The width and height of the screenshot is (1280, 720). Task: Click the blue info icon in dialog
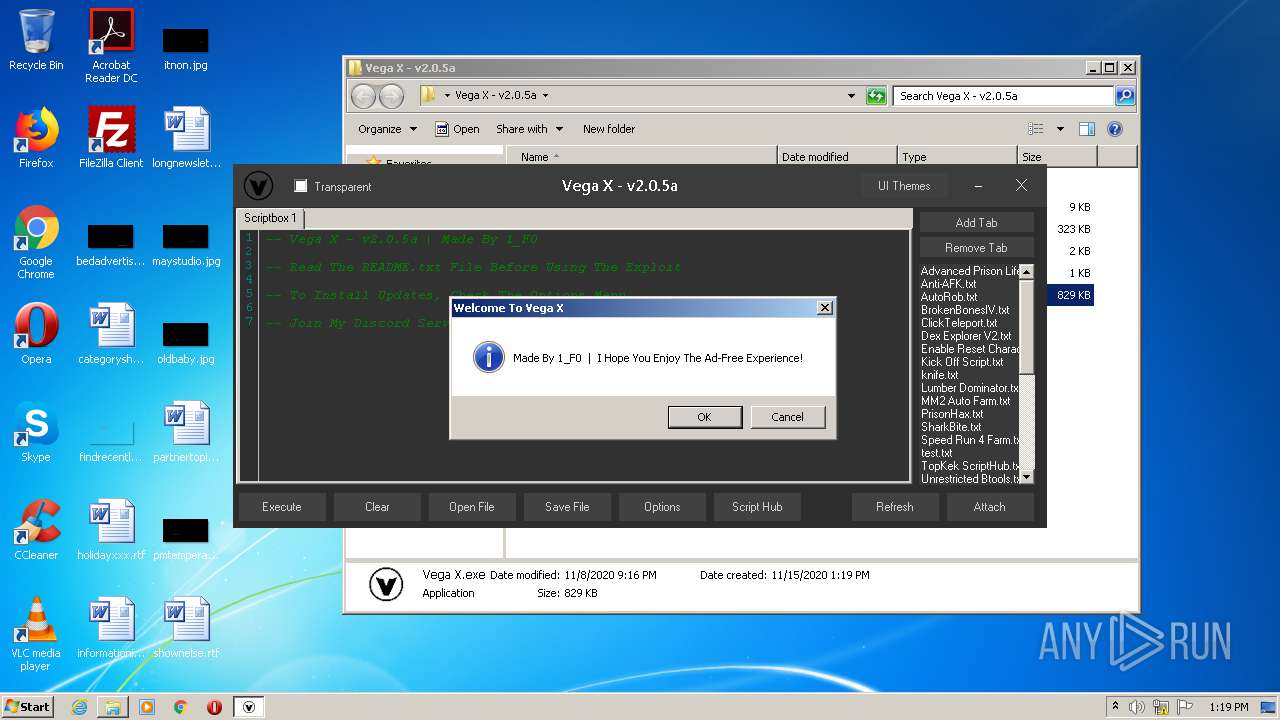point(488,357)
